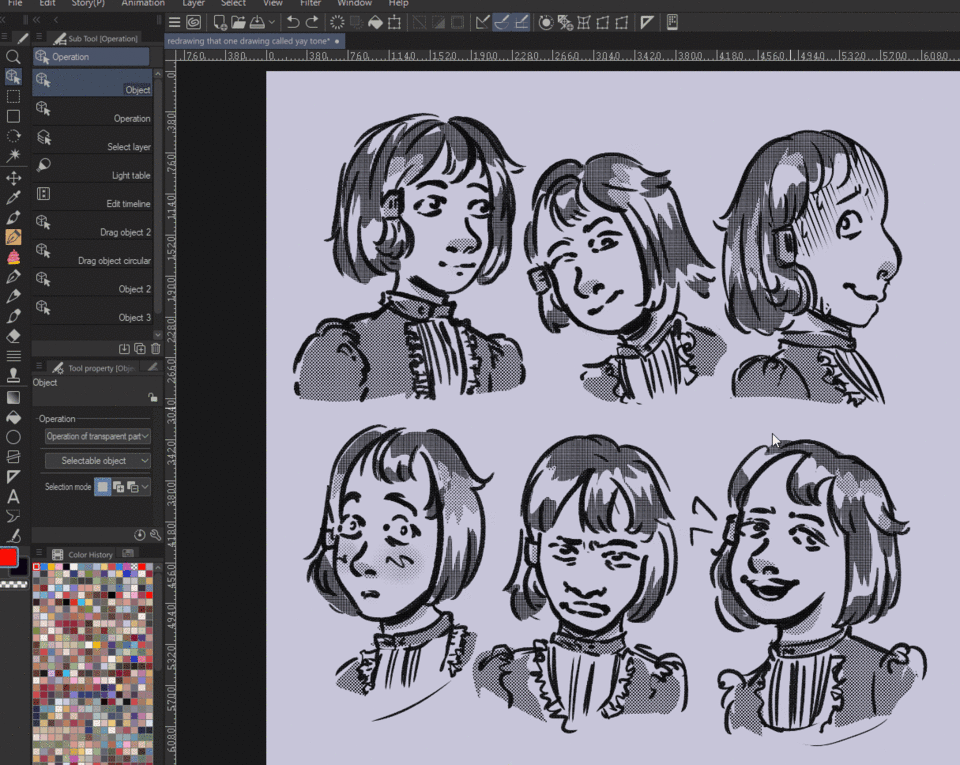
Task: Toggle the tool property lock icon
Action: point(152,397)
